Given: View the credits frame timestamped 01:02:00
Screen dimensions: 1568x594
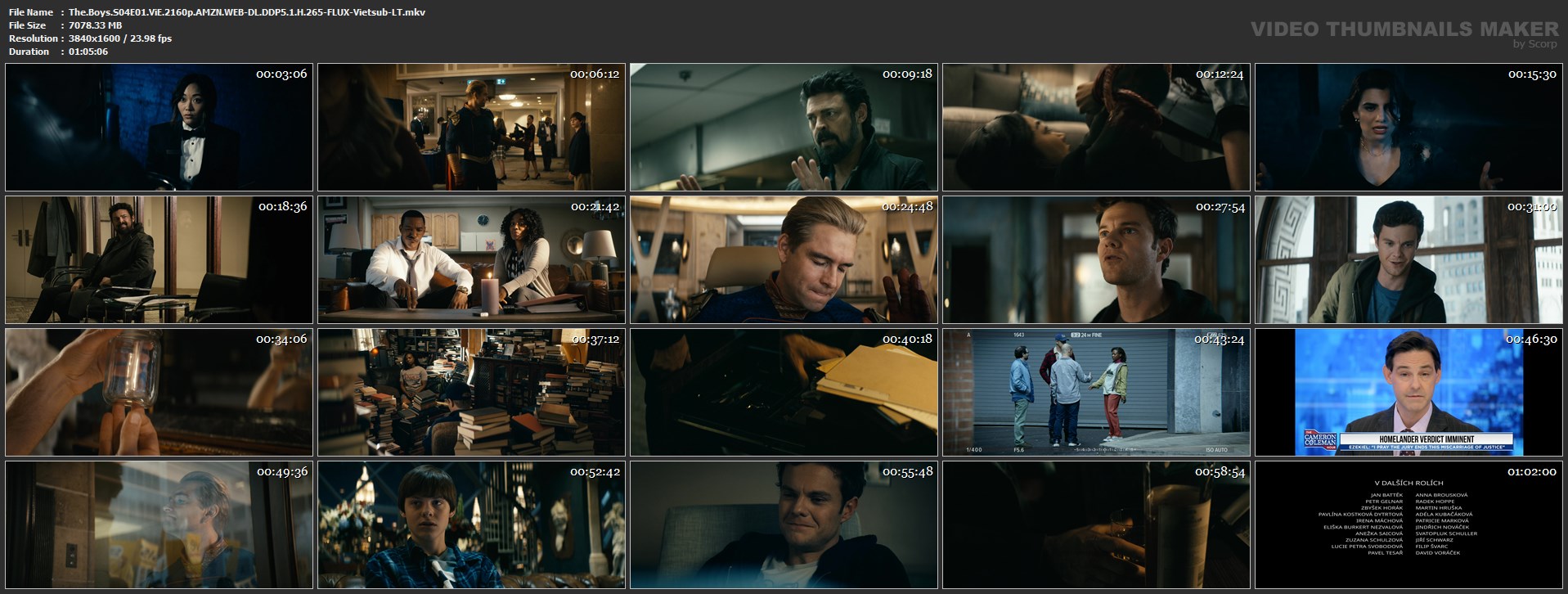Looking at the screenshot, I should point(1409,525).
